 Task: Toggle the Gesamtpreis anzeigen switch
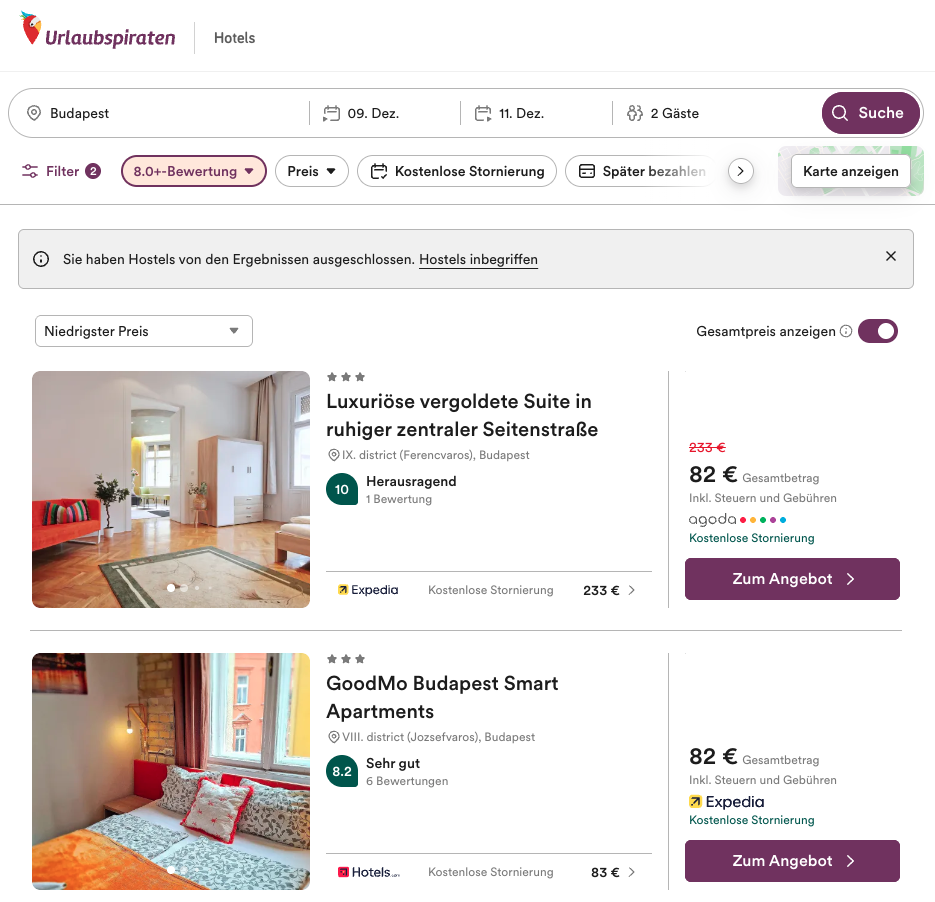(x=878, y=331)
